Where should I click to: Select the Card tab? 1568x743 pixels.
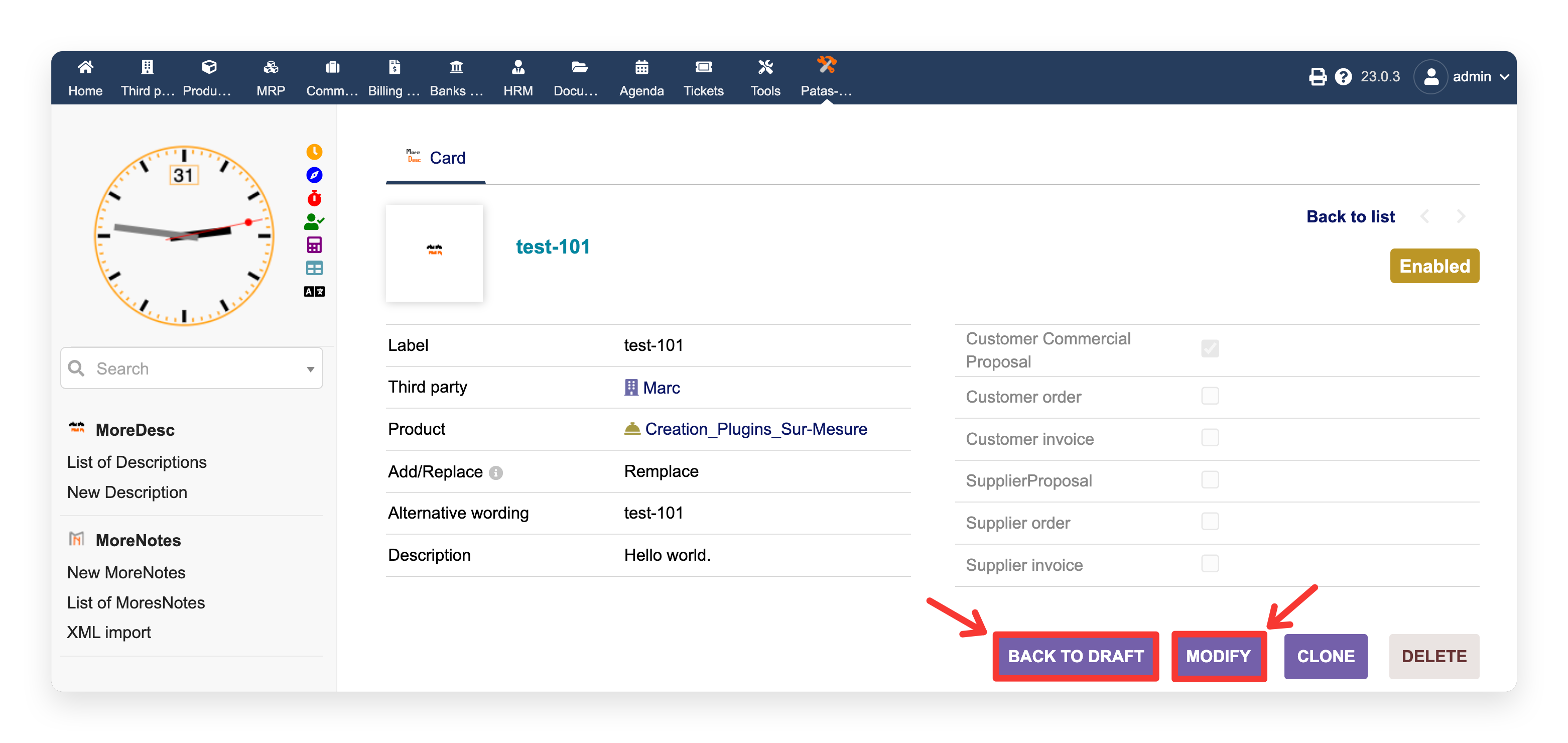[436, 158]
